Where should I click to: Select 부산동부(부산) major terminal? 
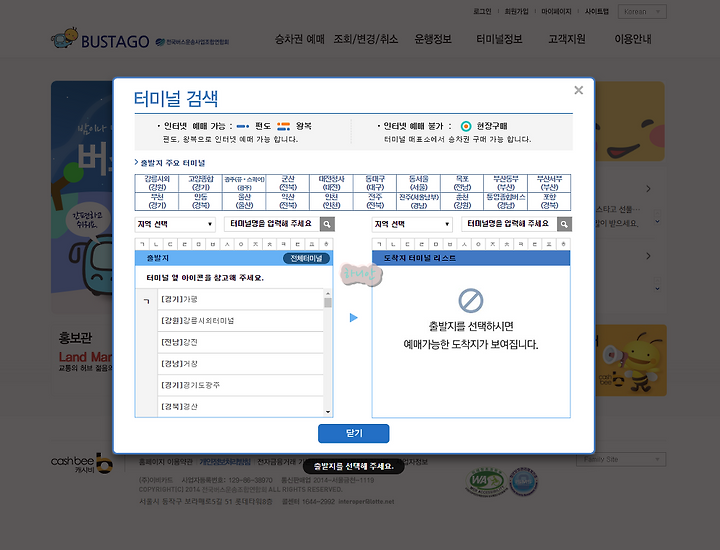tap(506, 183)
